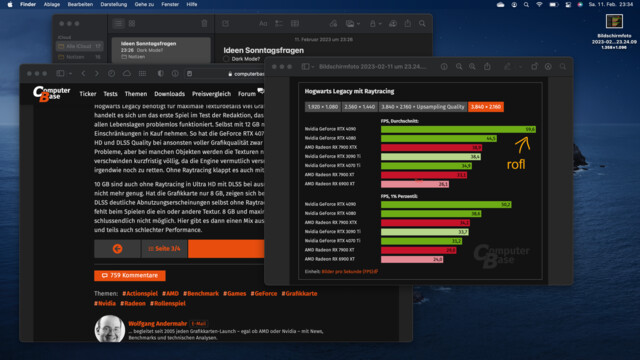Open the Fenster menu
640x360 pixels.
[170, 4]
